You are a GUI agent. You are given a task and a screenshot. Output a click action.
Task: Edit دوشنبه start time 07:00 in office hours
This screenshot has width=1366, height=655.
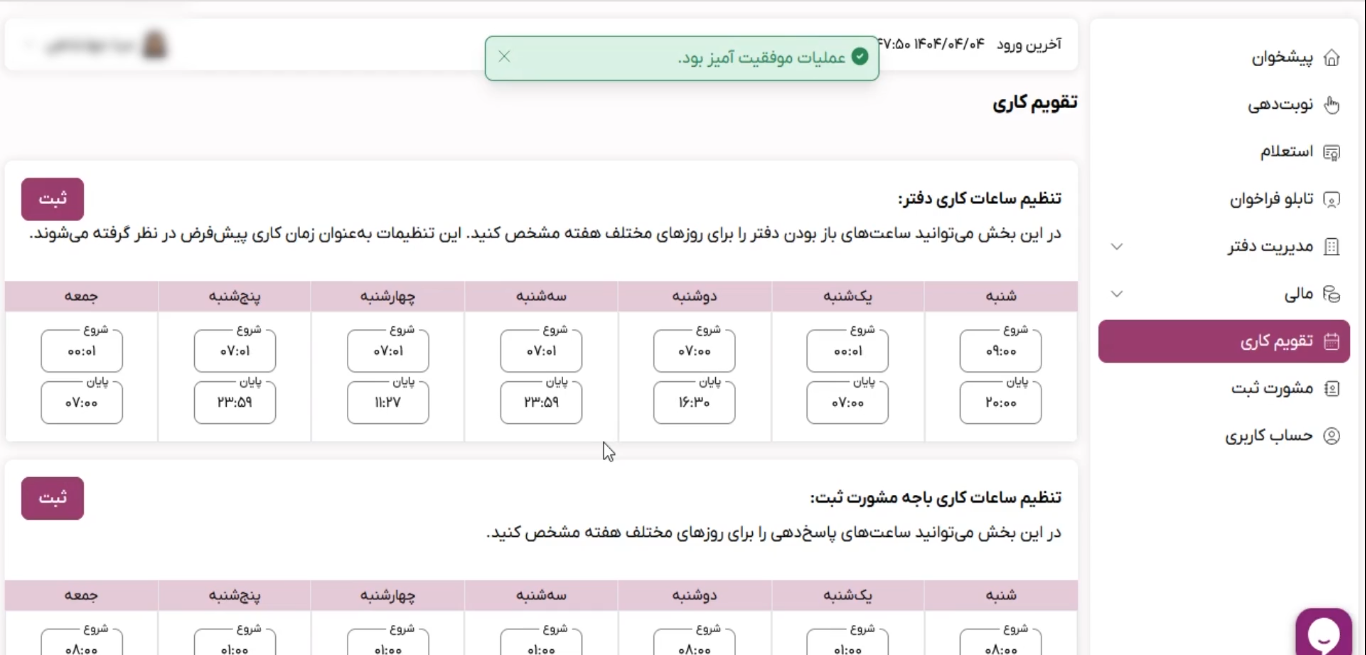(694, 351)
